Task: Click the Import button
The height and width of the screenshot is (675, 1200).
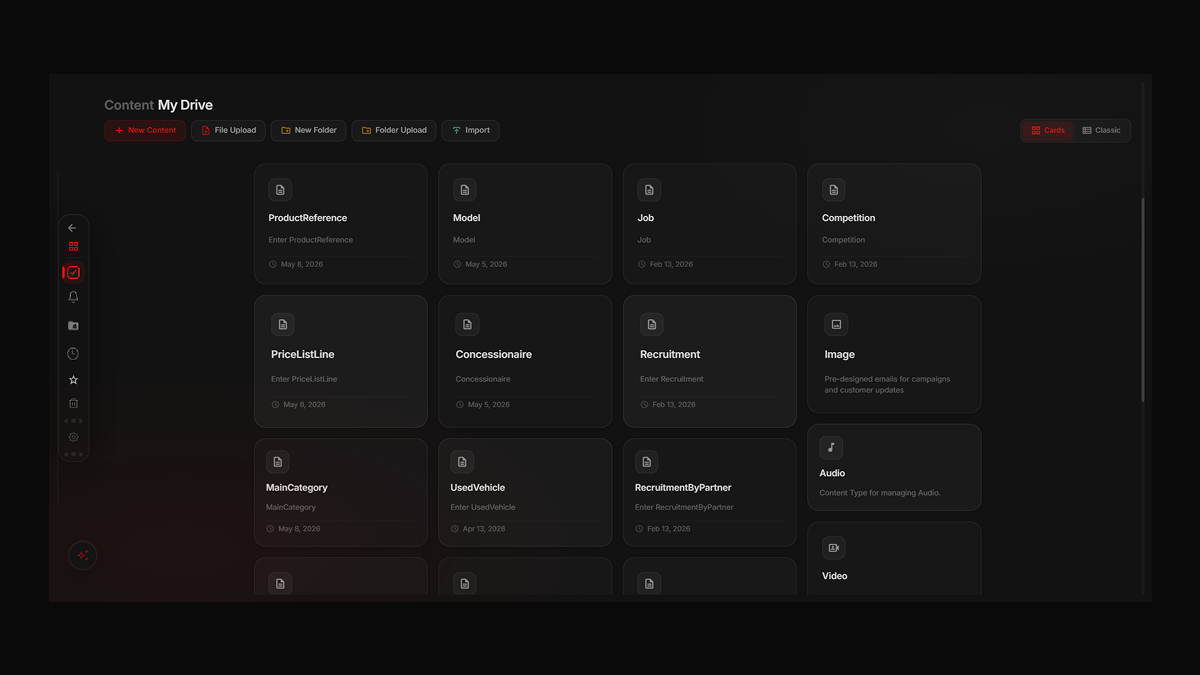Action: click(x=471, y=130)
